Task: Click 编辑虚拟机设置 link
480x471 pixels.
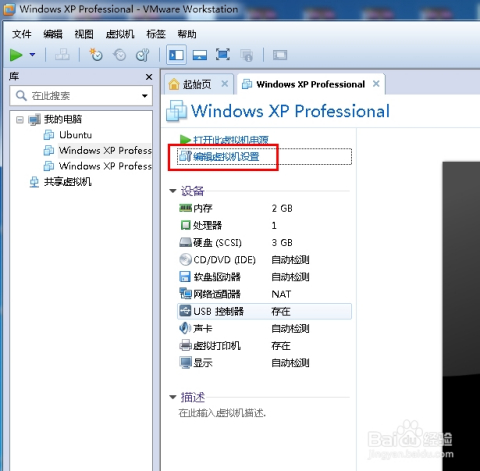Action: [226, 156]
